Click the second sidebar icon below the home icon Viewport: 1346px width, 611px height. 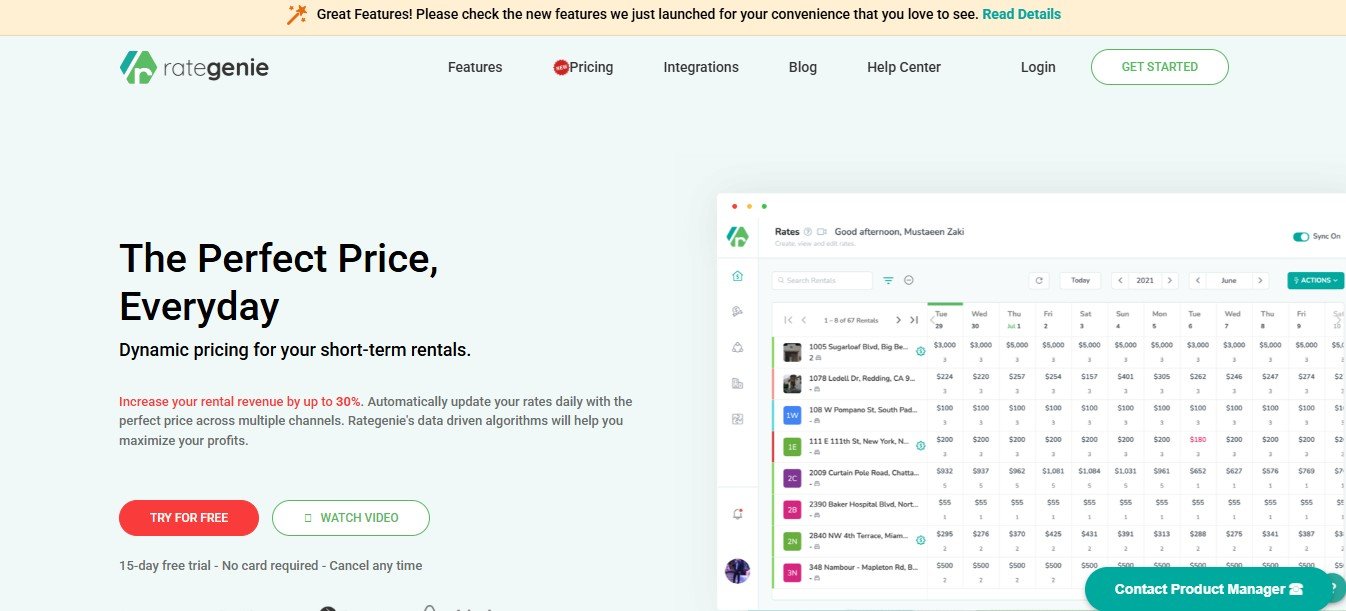pyautogui.click(x=737, y=312)
